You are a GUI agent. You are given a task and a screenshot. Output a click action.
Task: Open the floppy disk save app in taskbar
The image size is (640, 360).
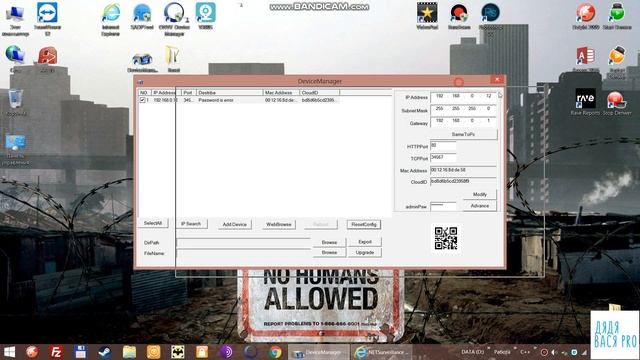(x=80, y=352)
